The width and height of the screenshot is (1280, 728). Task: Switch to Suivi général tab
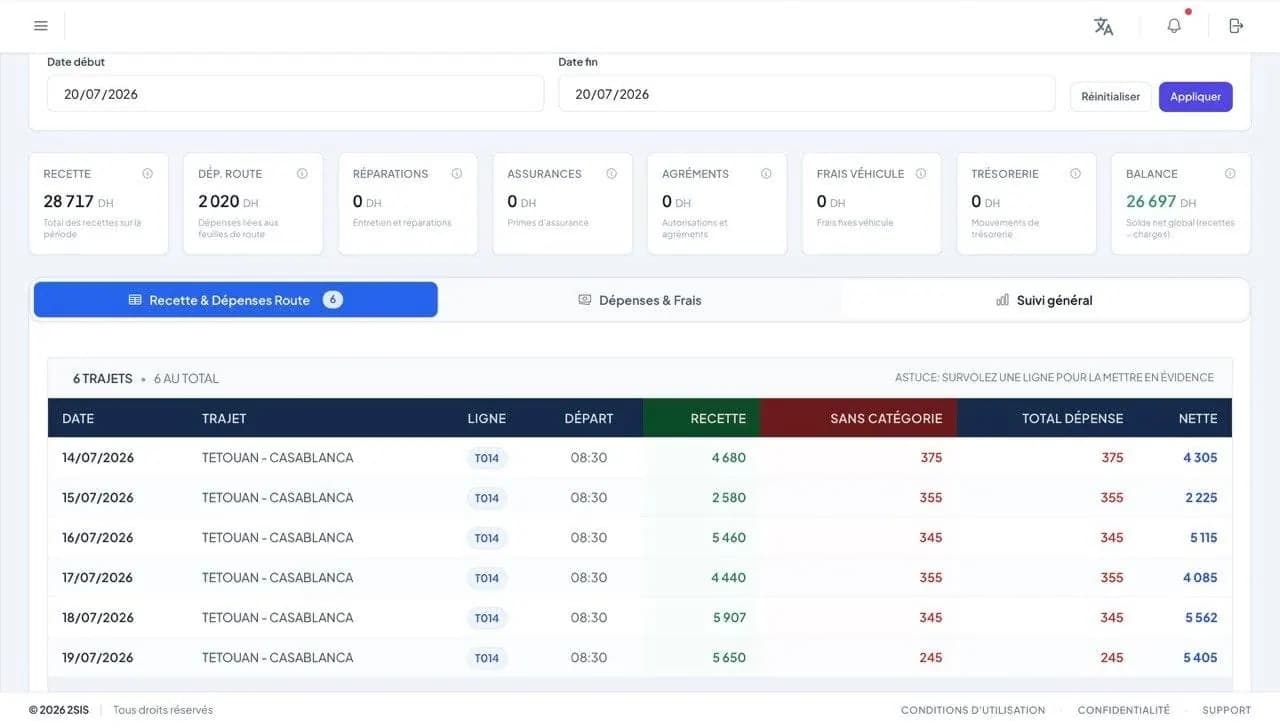point(1044,300)
